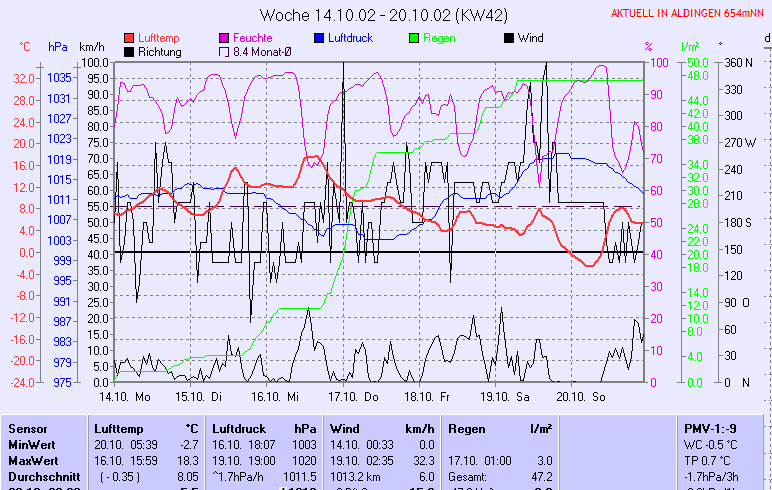This screenshot has width=772, height=490.
Task: Click the Sensor column header in table
Action: [x=27, y=428]
